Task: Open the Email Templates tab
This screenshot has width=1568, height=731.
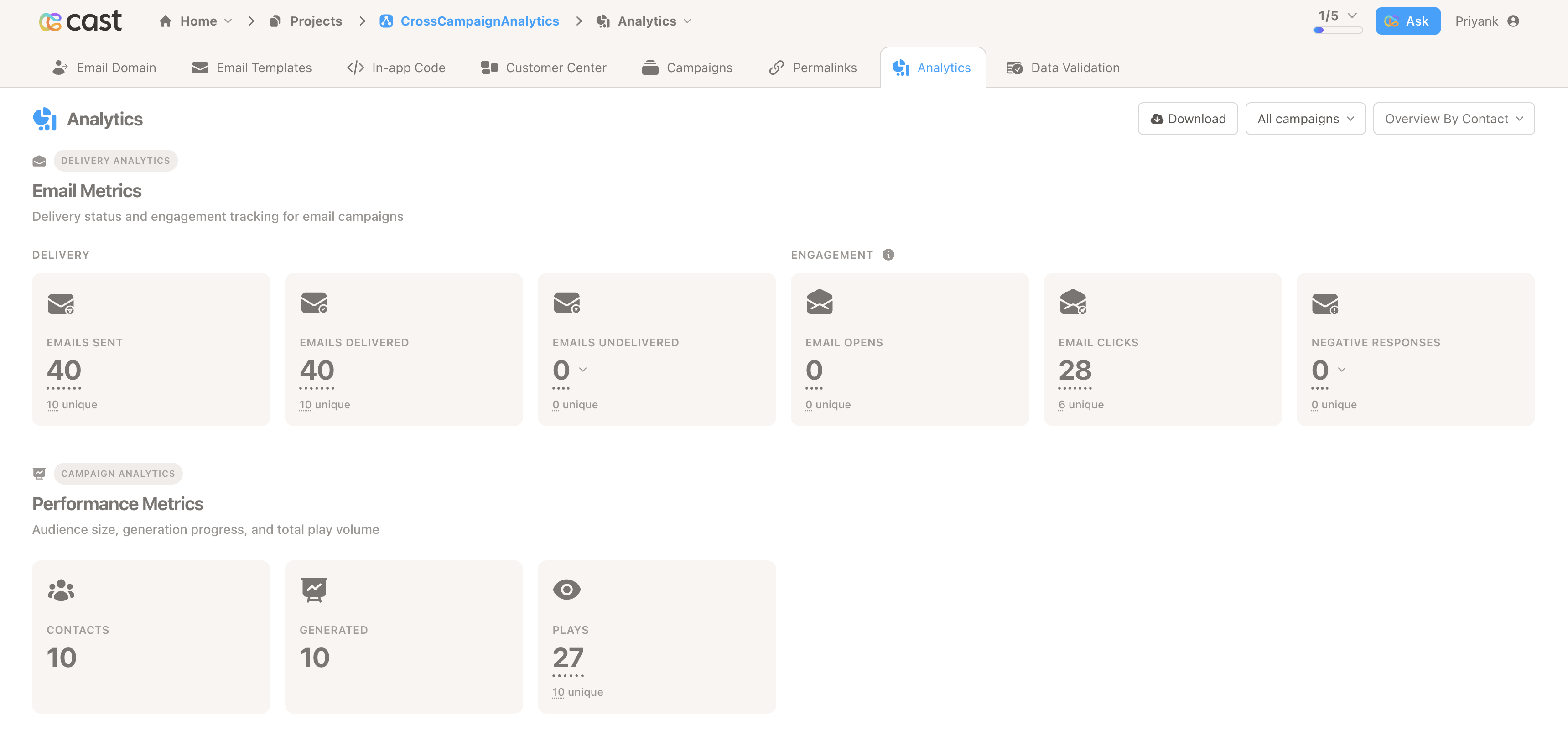Action: coord(251,68)
